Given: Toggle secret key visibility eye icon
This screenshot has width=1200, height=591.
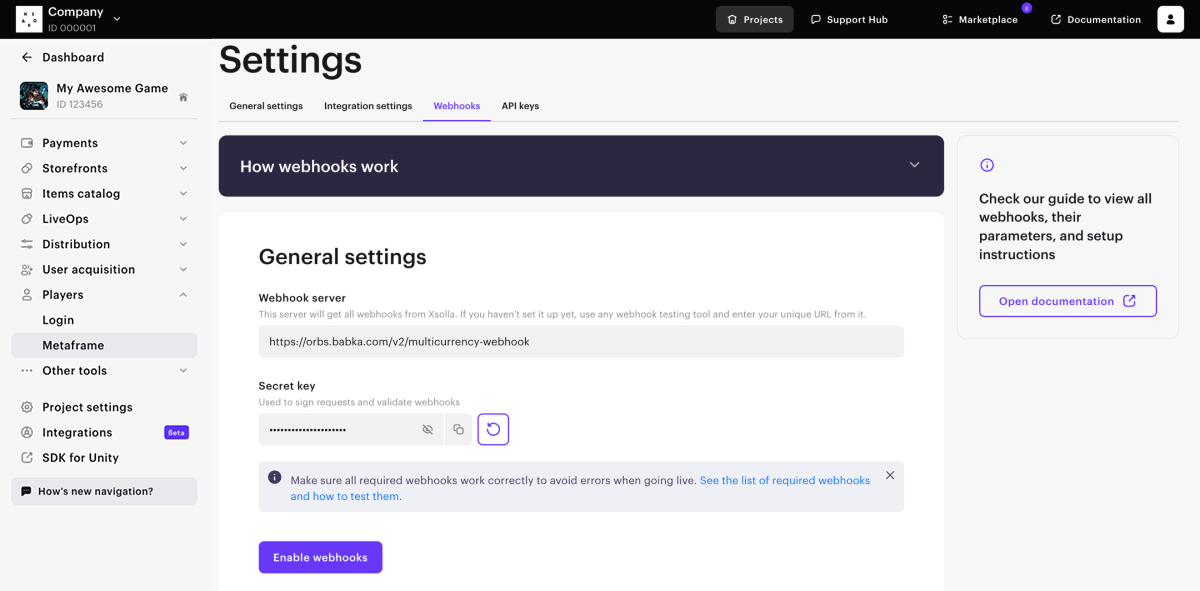Looking at the screenshot, I should [x=427, y=430].
